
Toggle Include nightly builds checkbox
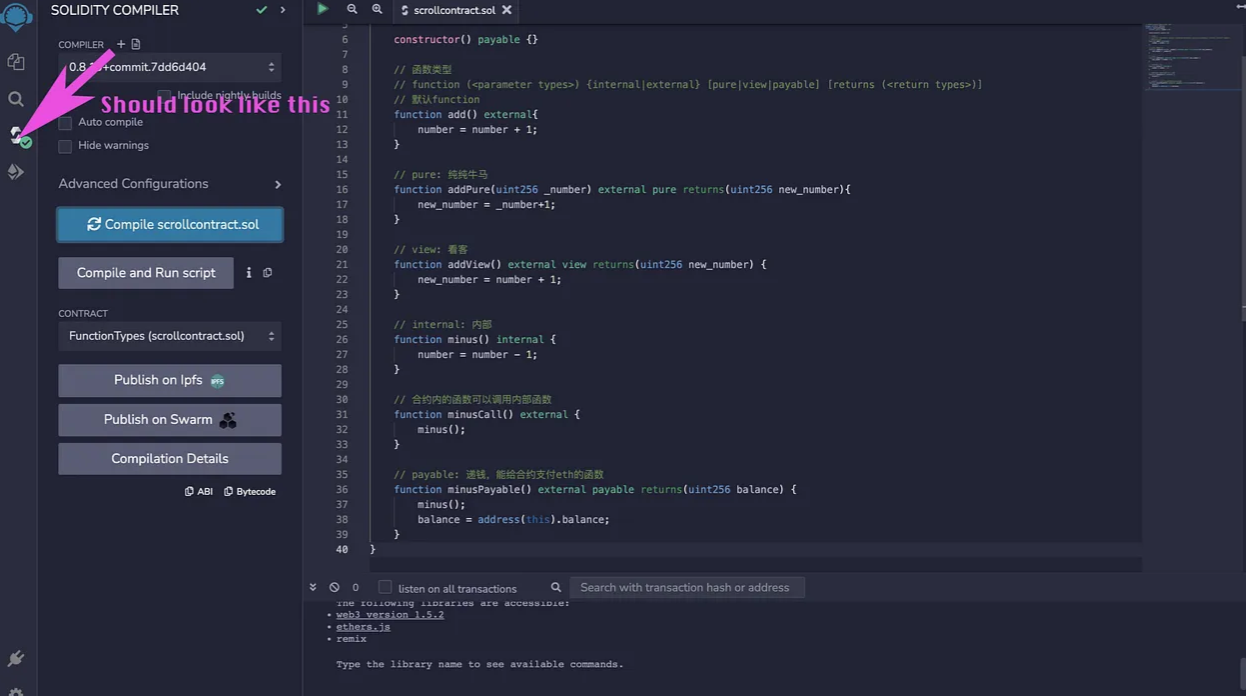[x=164, y=96]
